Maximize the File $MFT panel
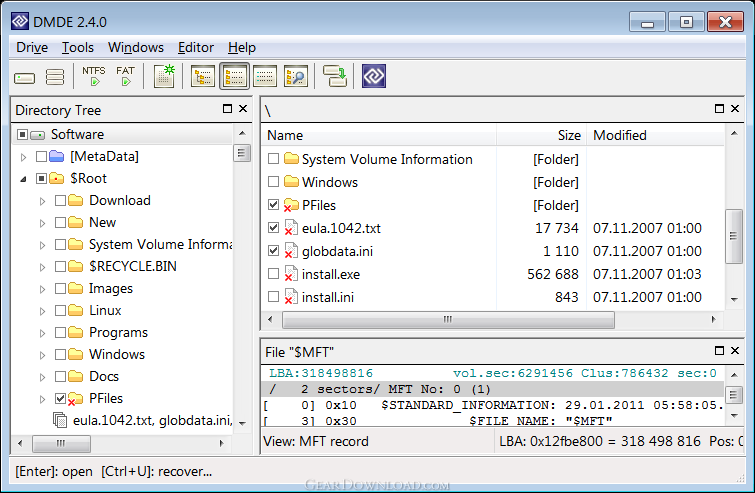This screenshot has height=493, width=755. pos(719,350)
